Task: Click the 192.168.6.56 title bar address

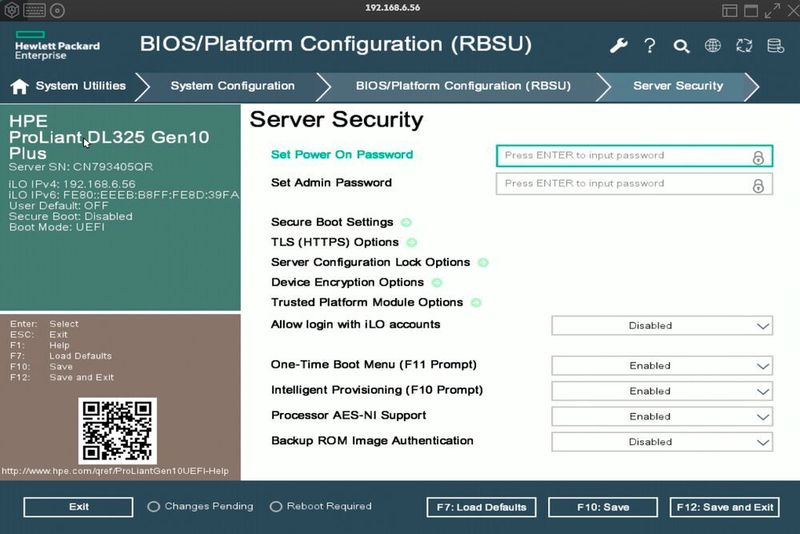Action: [392, 8]
